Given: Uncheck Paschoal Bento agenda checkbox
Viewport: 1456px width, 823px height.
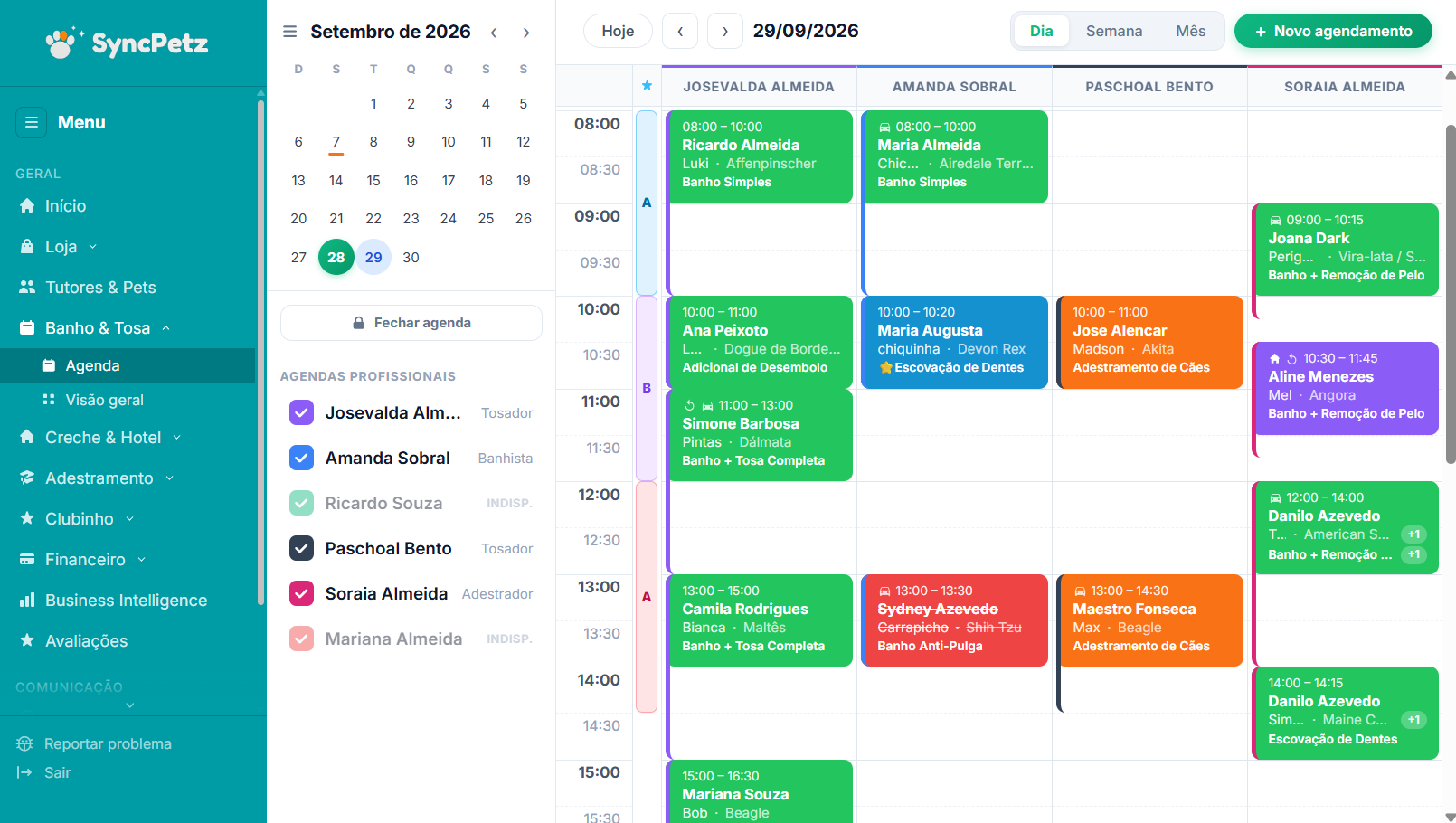Looking at the screenshot, I should point(301,548).
